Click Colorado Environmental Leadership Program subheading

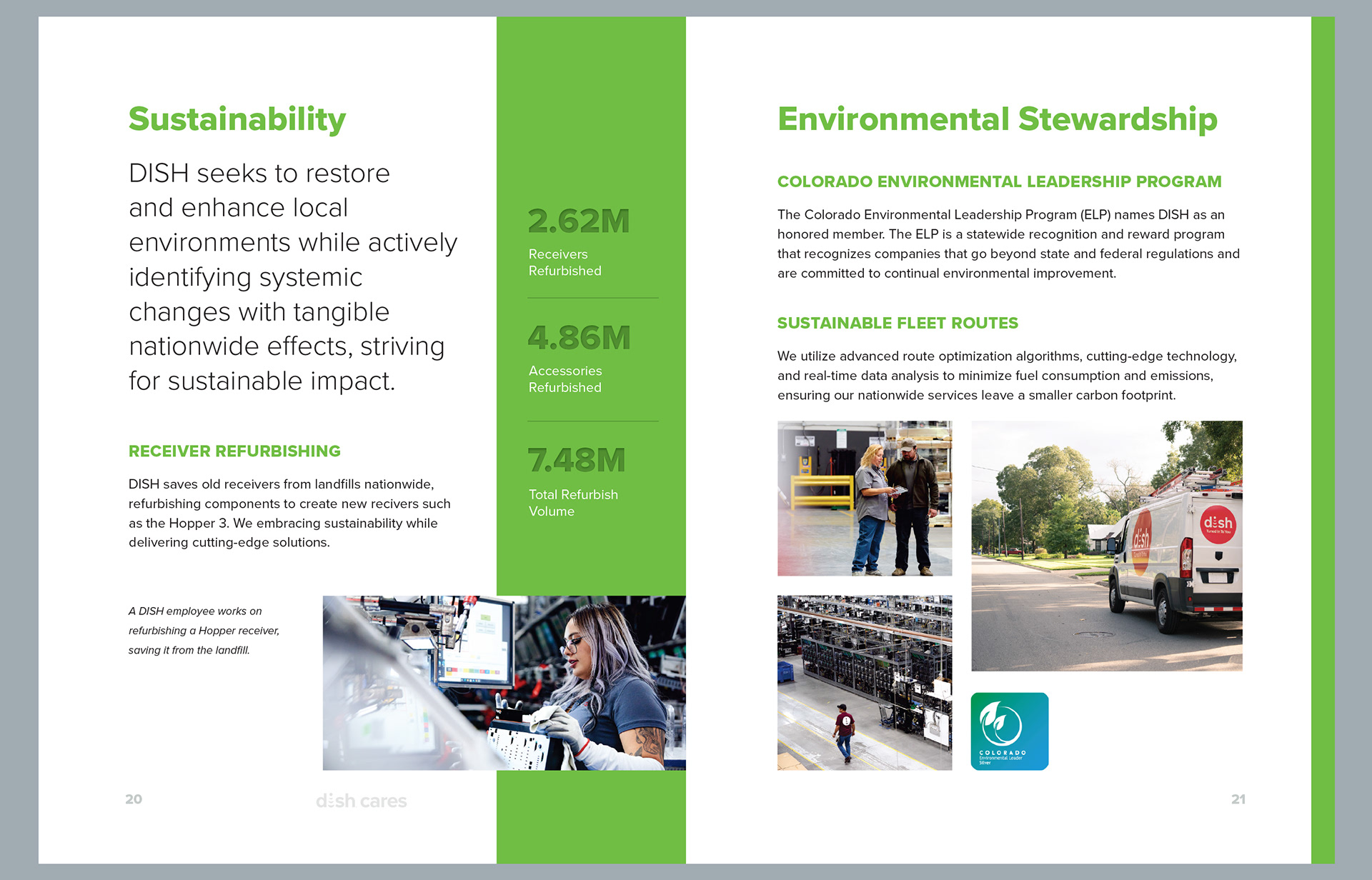[999, 181]
